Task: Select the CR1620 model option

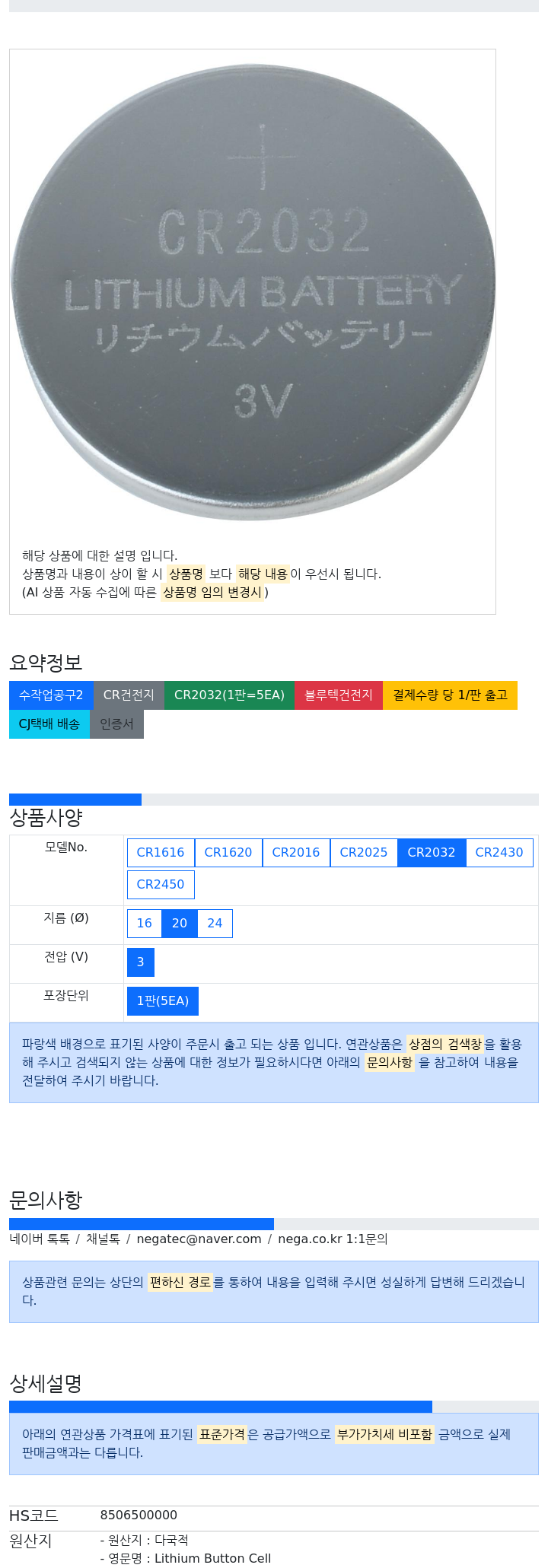Action: click(x=228, y=853)
